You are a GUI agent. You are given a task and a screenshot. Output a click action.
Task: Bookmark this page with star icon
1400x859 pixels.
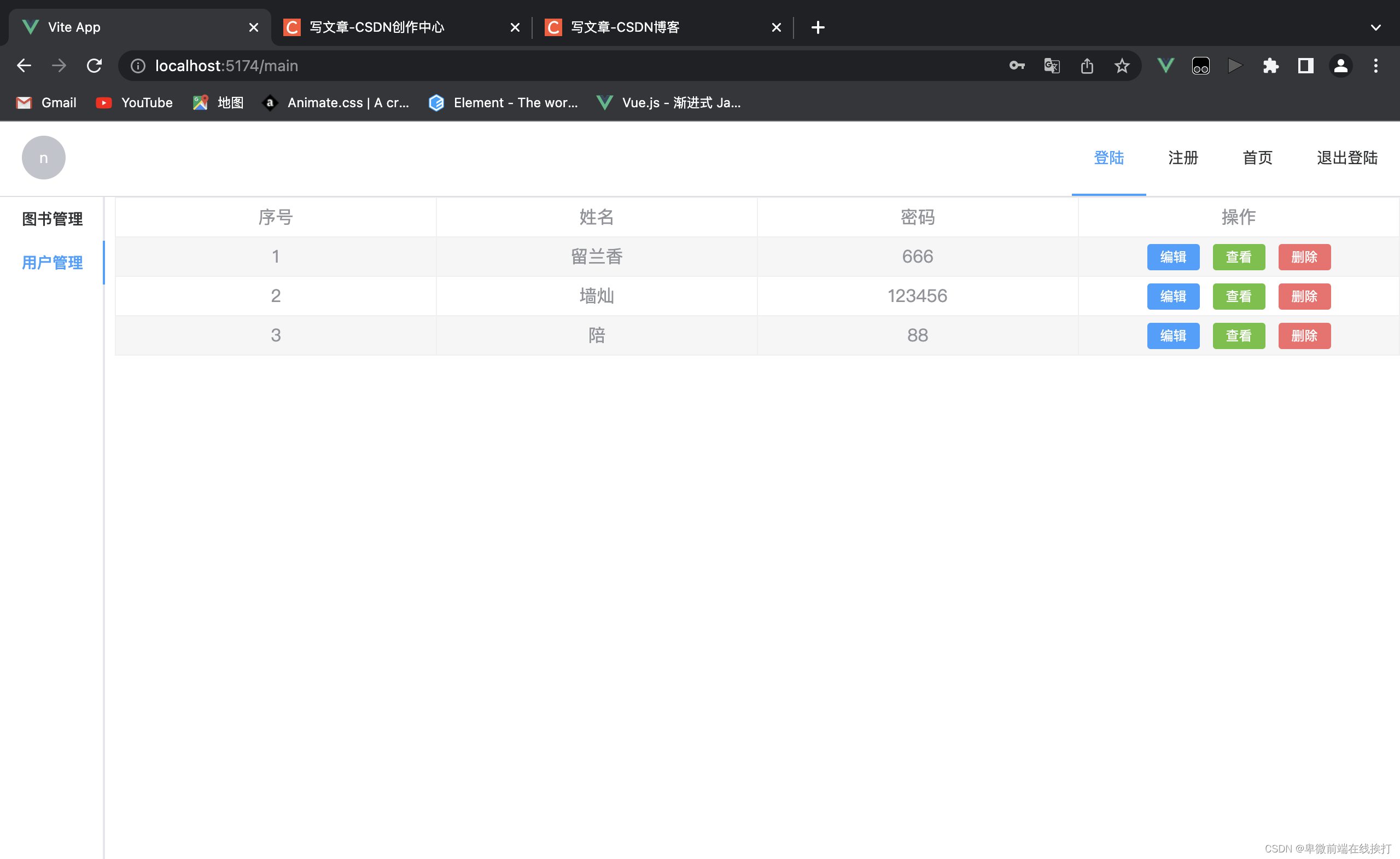(1122, 66)
